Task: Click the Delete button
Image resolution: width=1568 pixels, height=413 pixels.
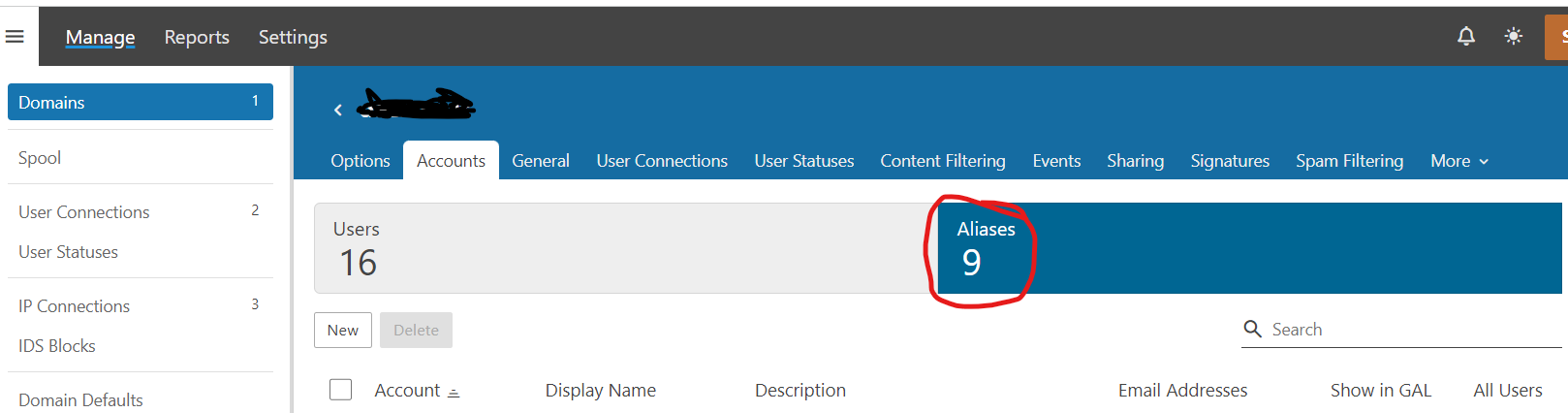Action: (416, 330)
